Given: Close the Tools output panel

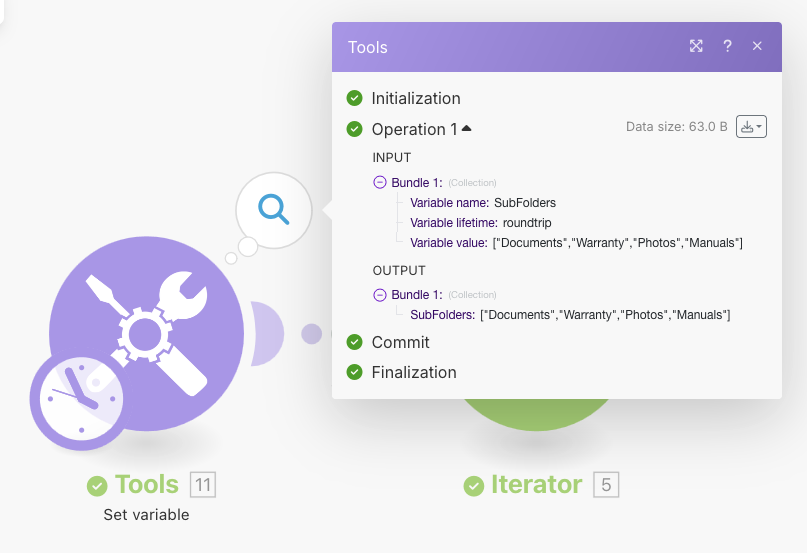Looking at the screenshot, I should [757, 46].
